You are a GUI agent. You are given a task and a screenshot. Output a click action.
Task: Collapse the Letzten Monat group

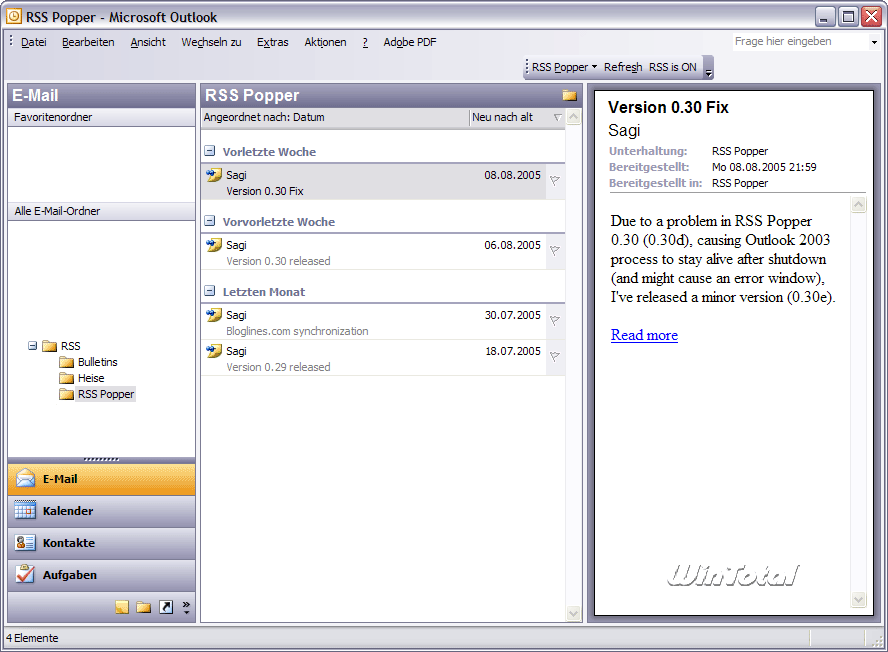point(210,291)
